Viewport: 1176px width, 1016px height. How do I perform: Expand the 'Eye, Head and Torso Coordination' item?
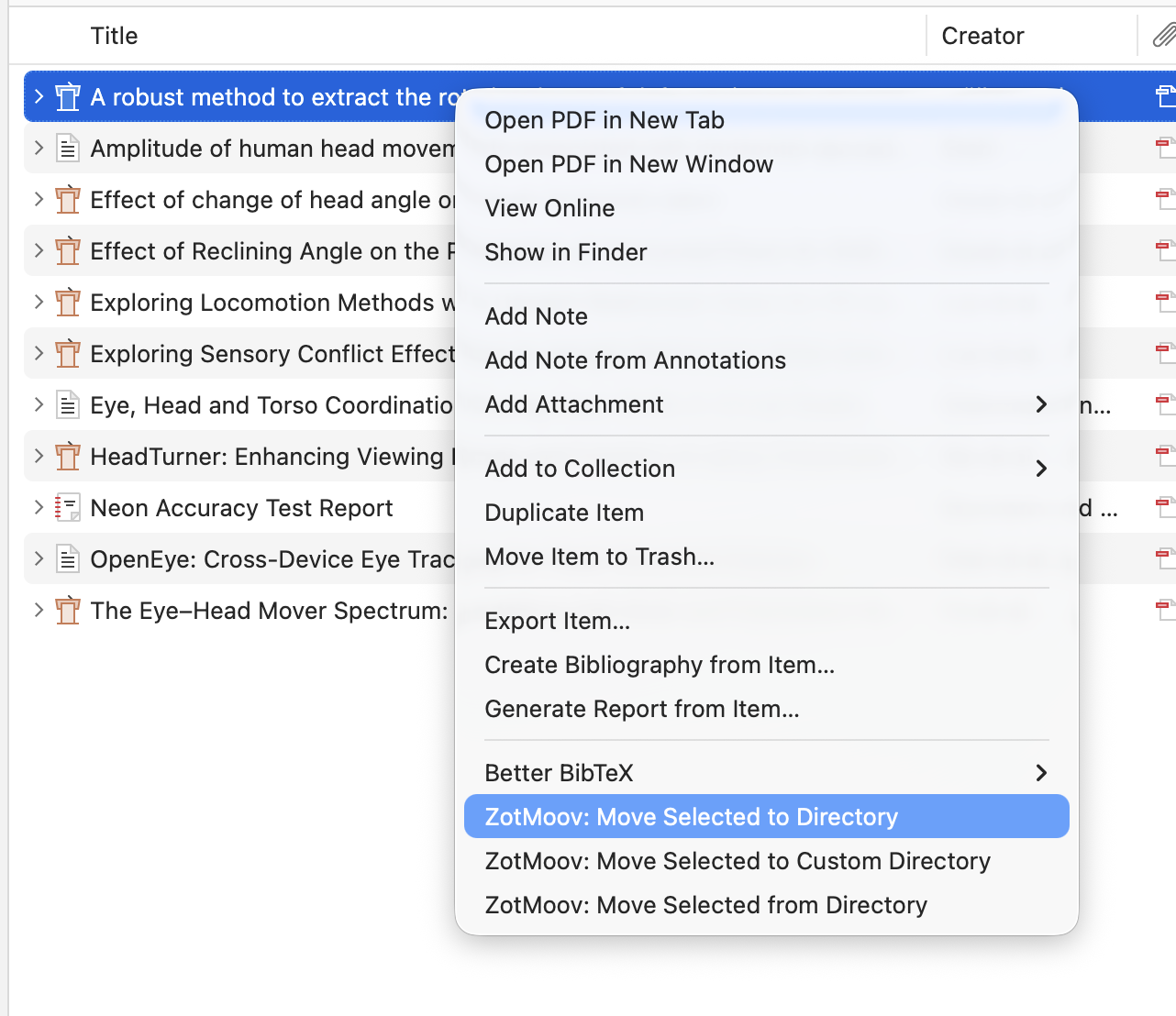point(39,404)
